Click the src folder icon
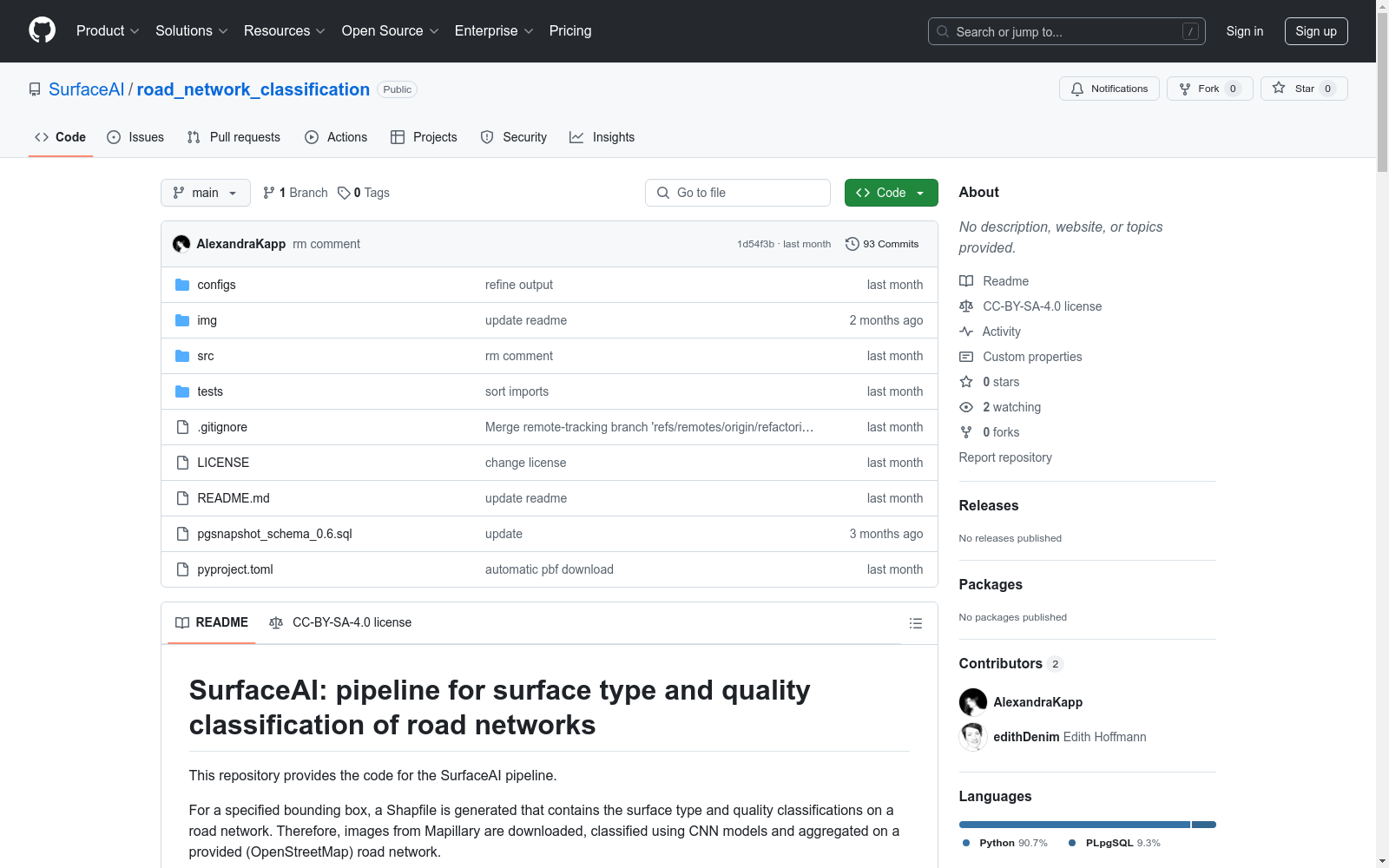 (182, 356)
